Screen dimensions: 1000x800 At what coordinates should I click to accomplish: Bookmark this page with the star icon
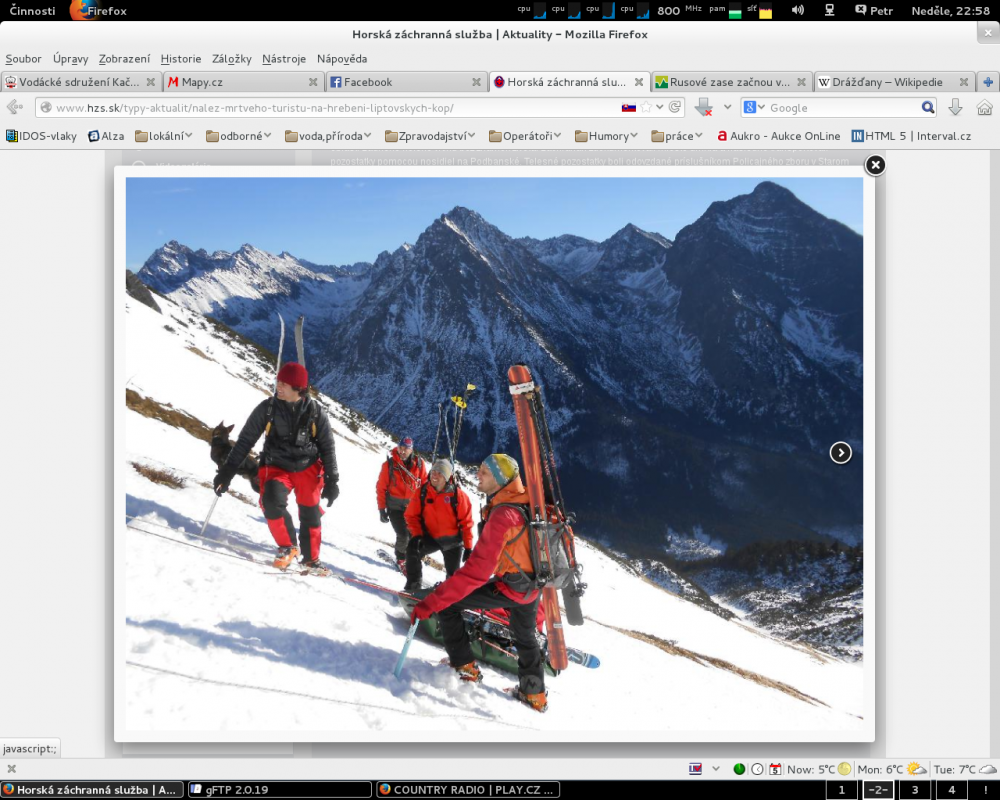click(647, 108)
